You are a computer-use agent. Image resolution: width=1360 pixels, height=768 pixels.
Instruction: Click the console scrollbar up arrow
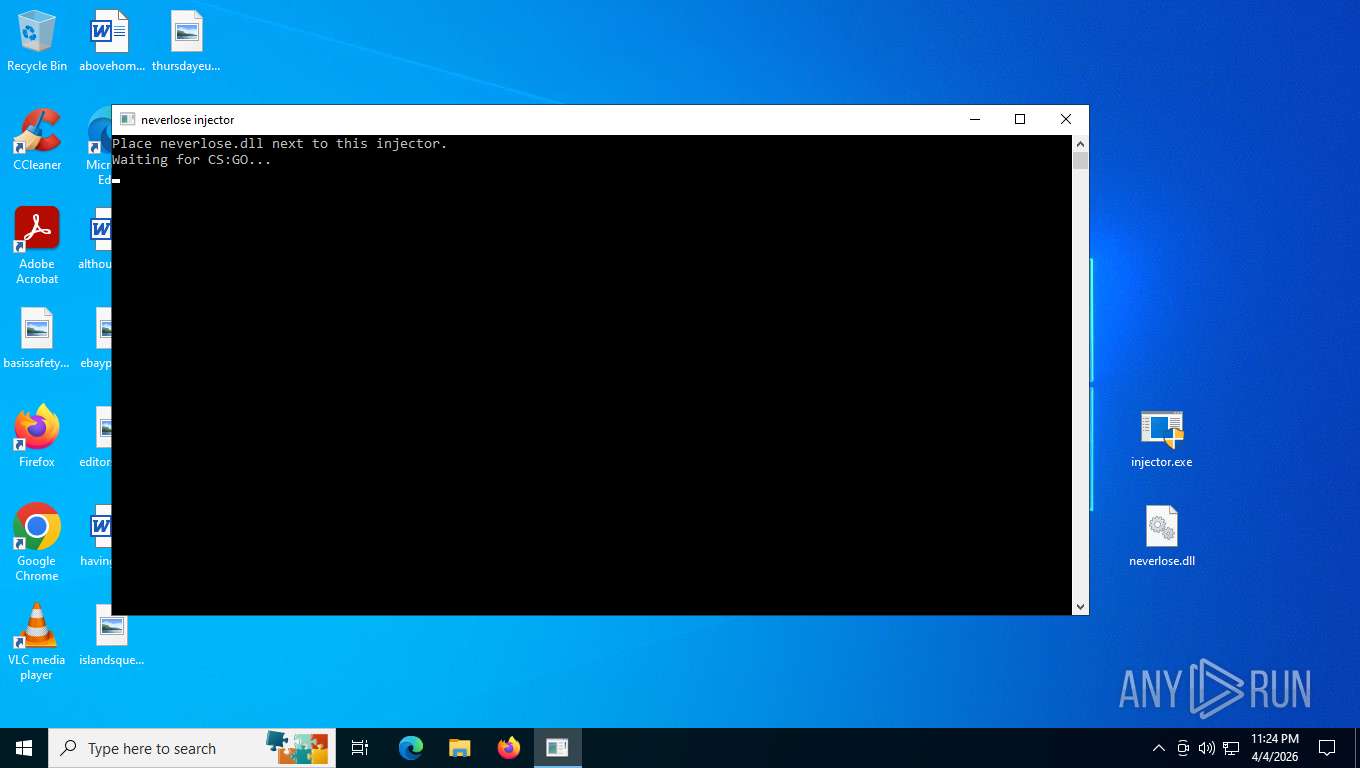tap(1080, 144)
